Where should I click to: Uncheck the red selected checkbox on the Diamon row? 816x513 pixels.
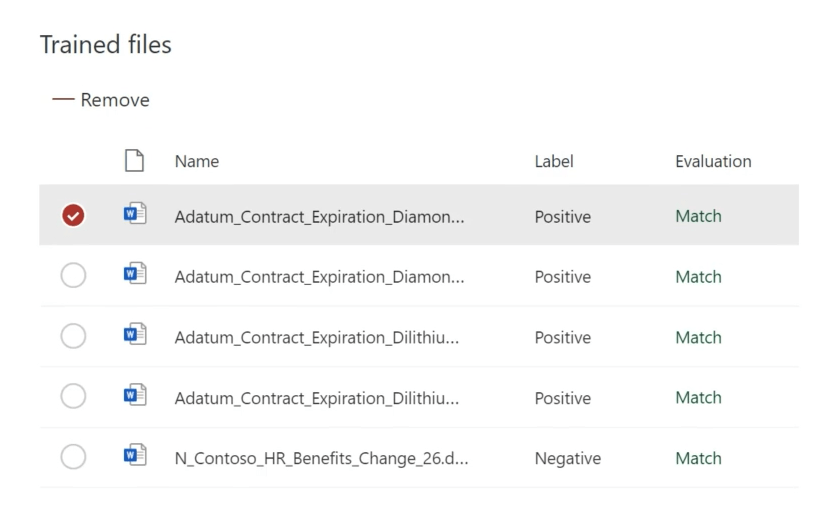click(x=73, y=215)
